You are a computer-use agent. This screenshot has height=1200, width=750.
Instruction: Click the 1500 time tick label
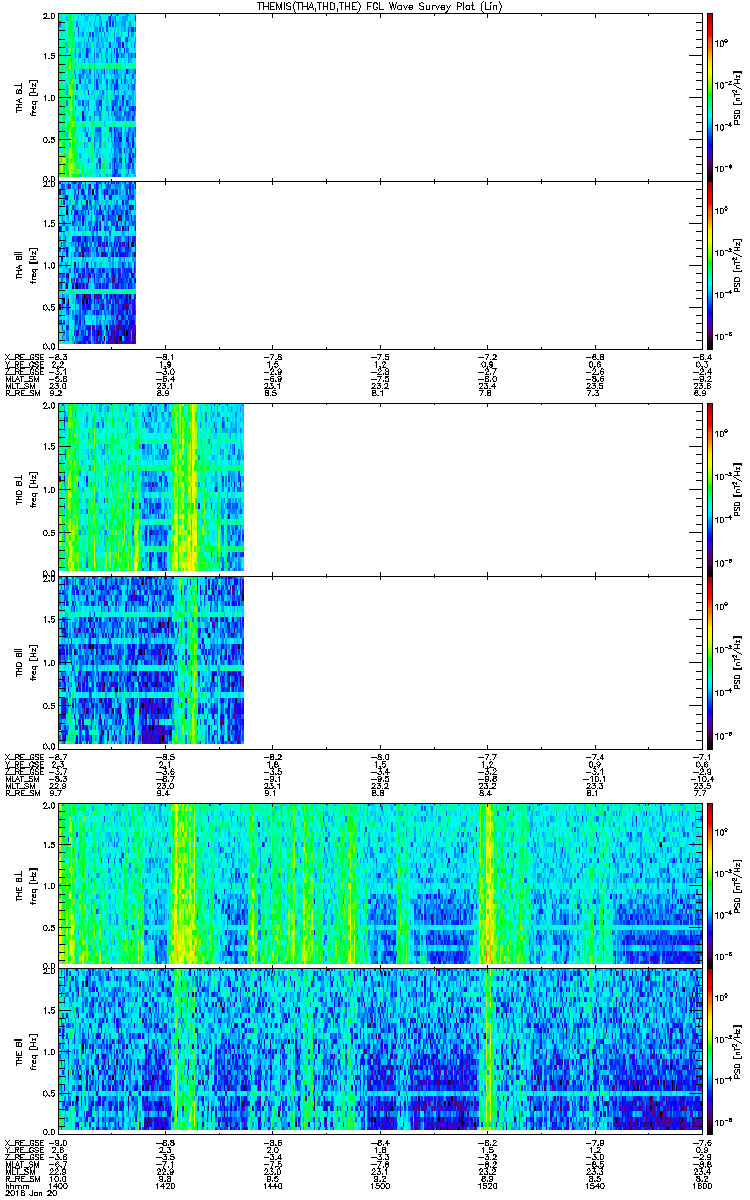pos(380,1186)
